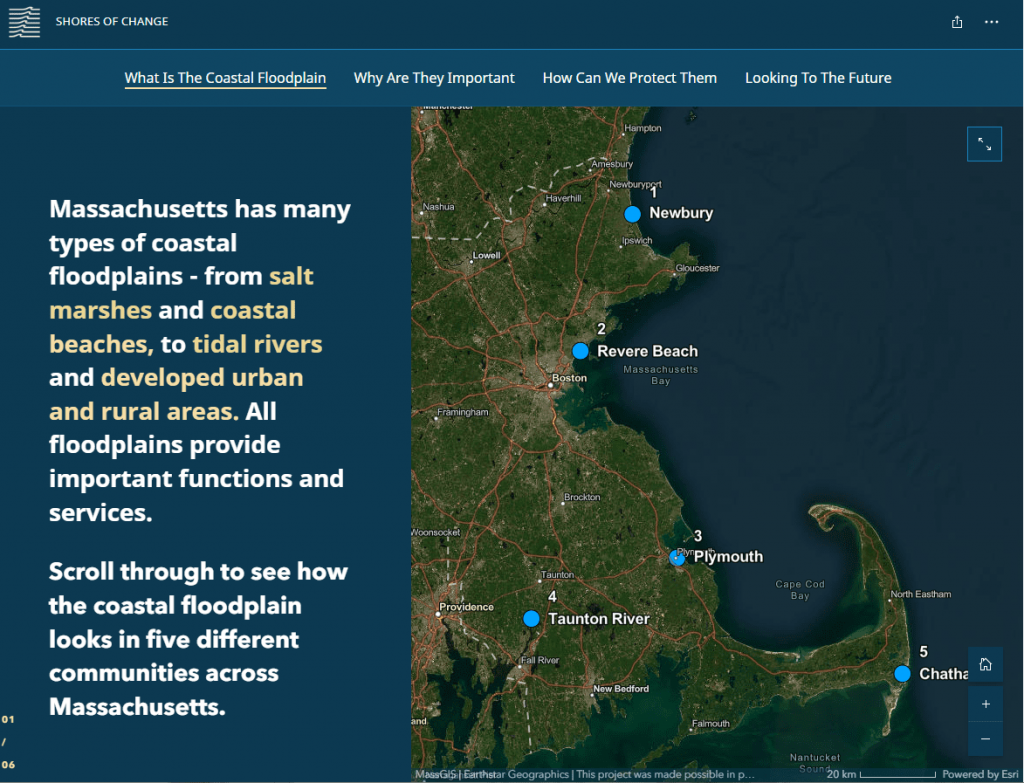Click the MassGIS attribution text
Viewport: 1024px width, 783px height.
435,775
